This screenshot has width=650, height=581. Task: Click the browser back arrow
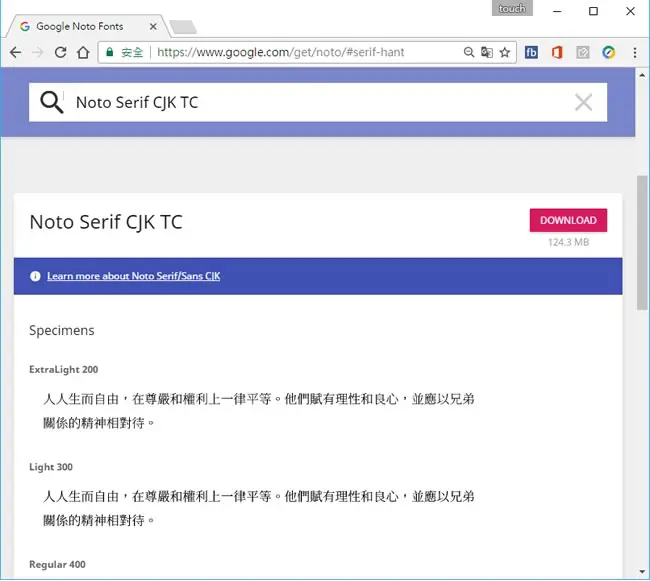click(x=16, y=52)
